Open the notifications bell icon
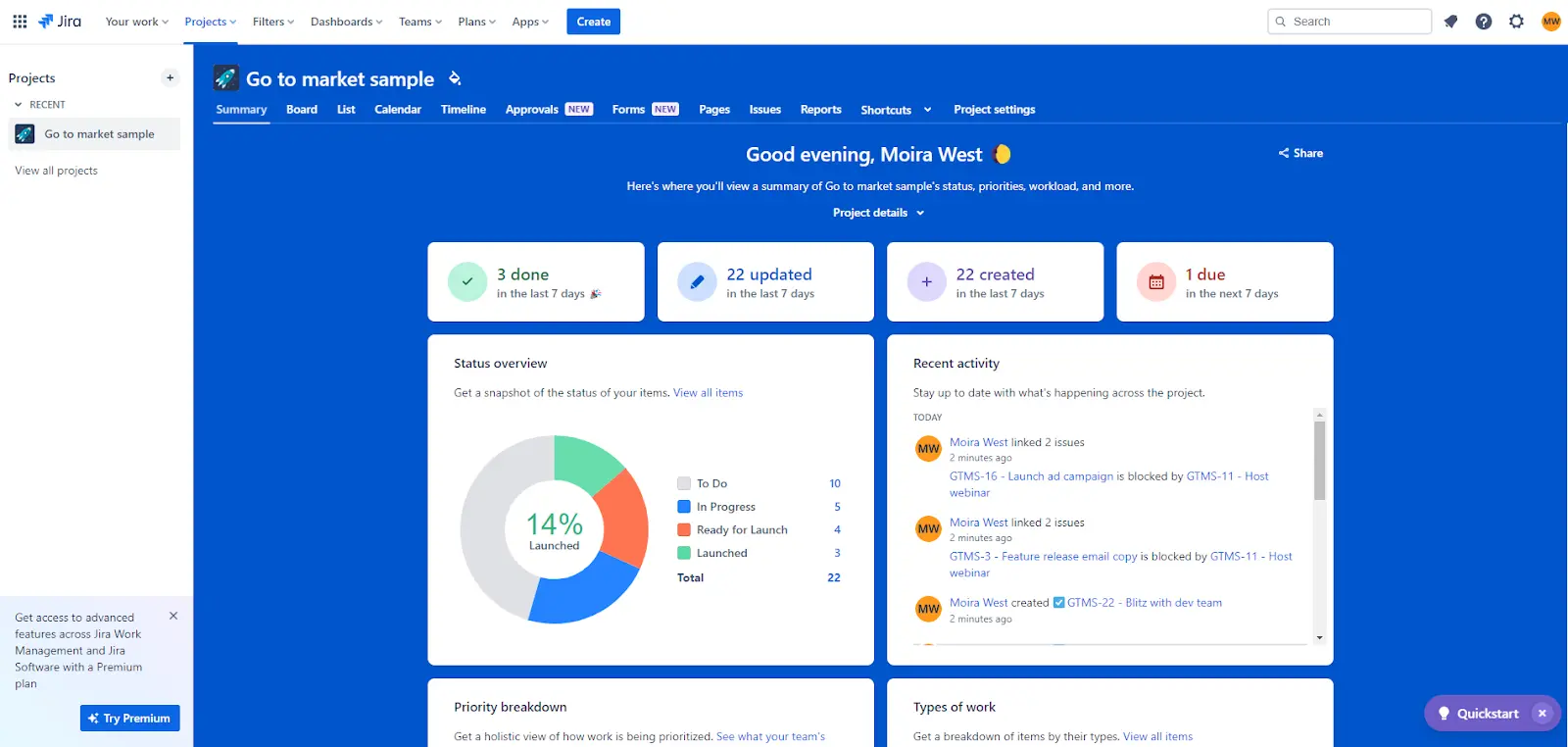The image size is (1568, 747). pyautogui.click(x=1450, y=22)
